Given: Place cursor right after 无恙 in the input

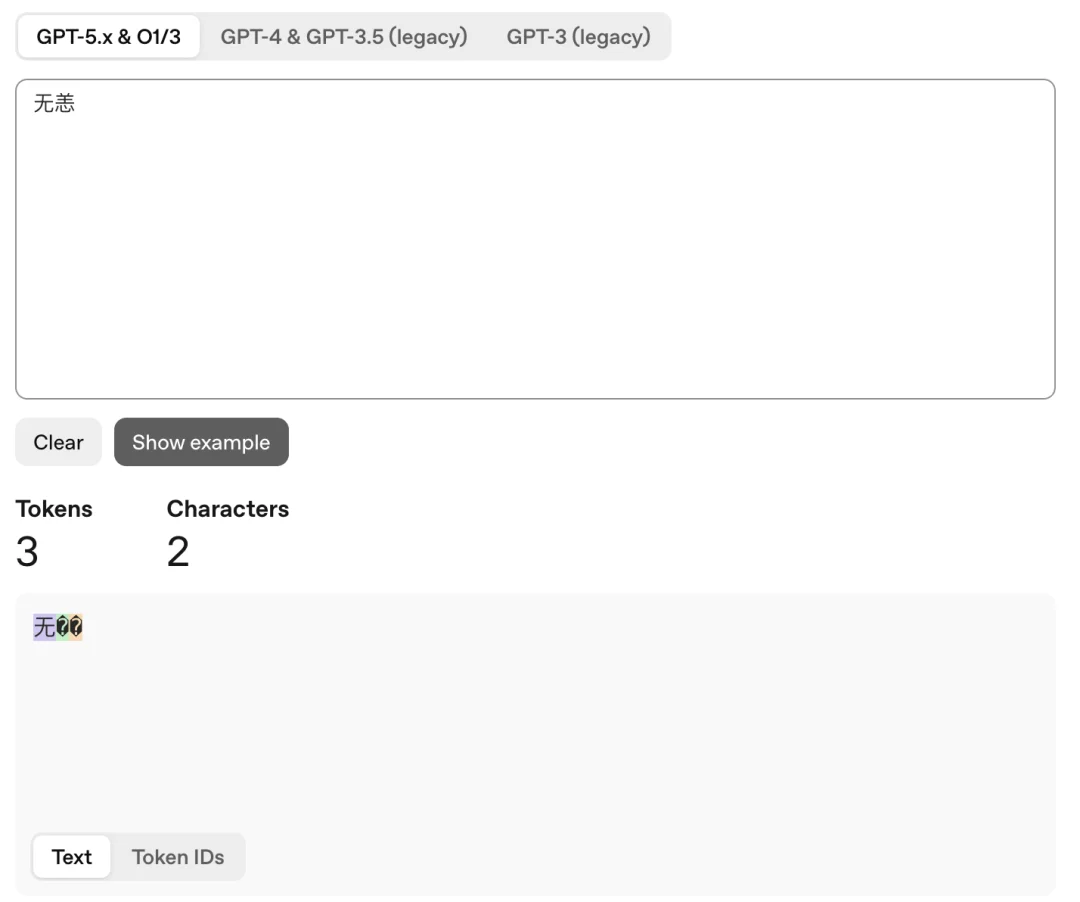Looking at the screenshot, I should click(x=77, y=103).
